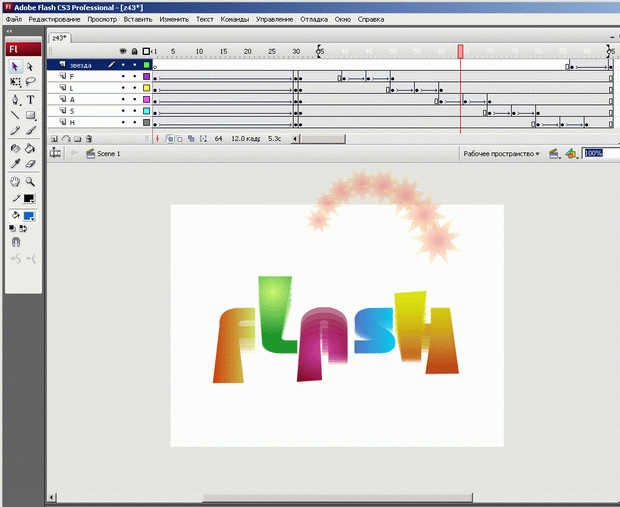Open Modify Onion Markers menu
The image size is (620, 507).
click(x=203, y=139)
